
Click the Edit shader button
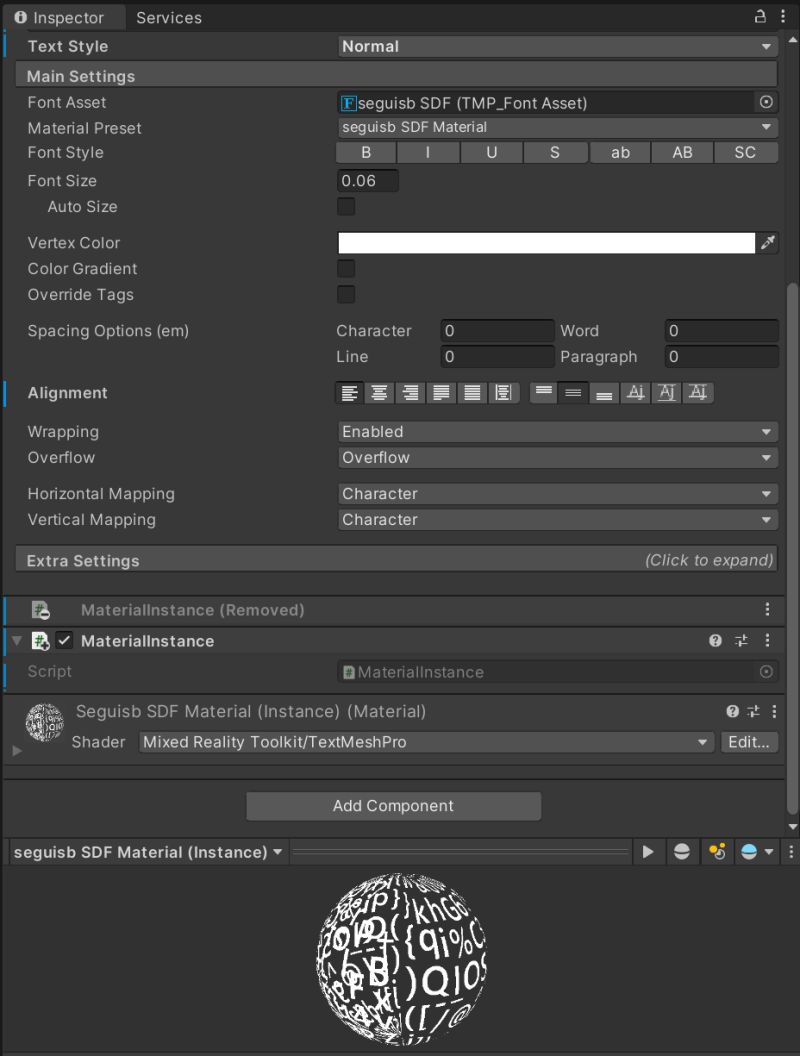tap(749, 742)
